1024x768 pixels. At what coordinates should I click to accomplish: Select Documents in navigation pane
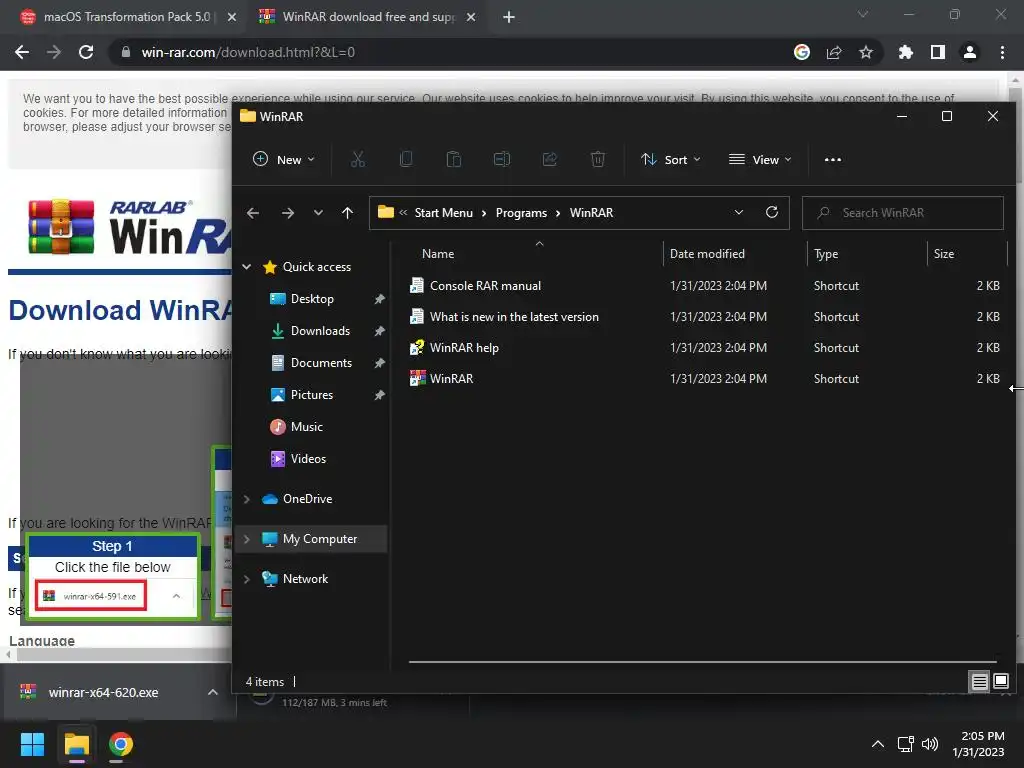tap(321, 362)
